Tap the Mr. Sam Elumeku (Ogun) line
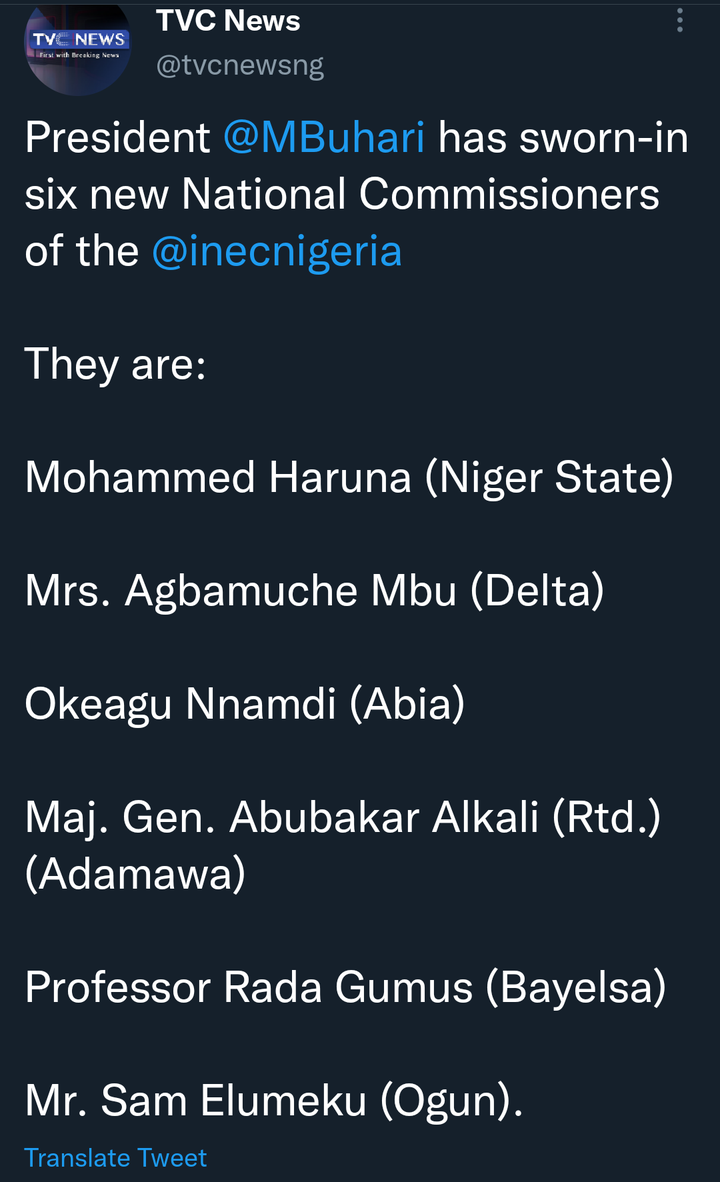Image resolution: width=720 pixels, height=1182 pixels. point(273,1101)
